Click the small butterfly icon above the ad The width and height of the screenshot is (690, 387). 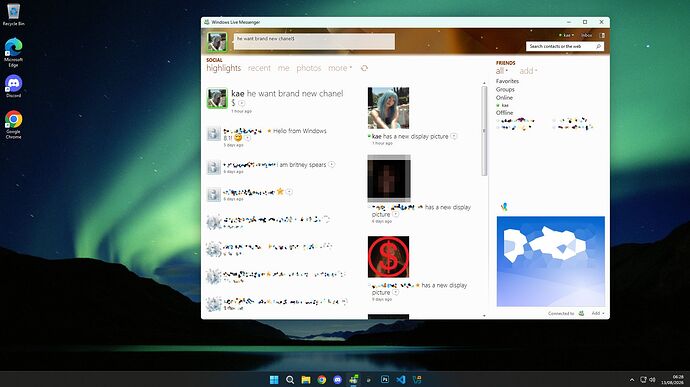(504, 206)
